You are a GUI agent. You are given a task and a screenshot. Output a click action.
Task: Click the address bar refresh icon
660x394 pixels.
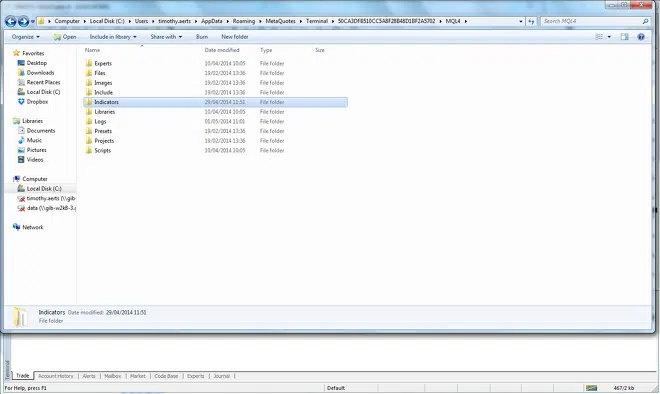532,21
